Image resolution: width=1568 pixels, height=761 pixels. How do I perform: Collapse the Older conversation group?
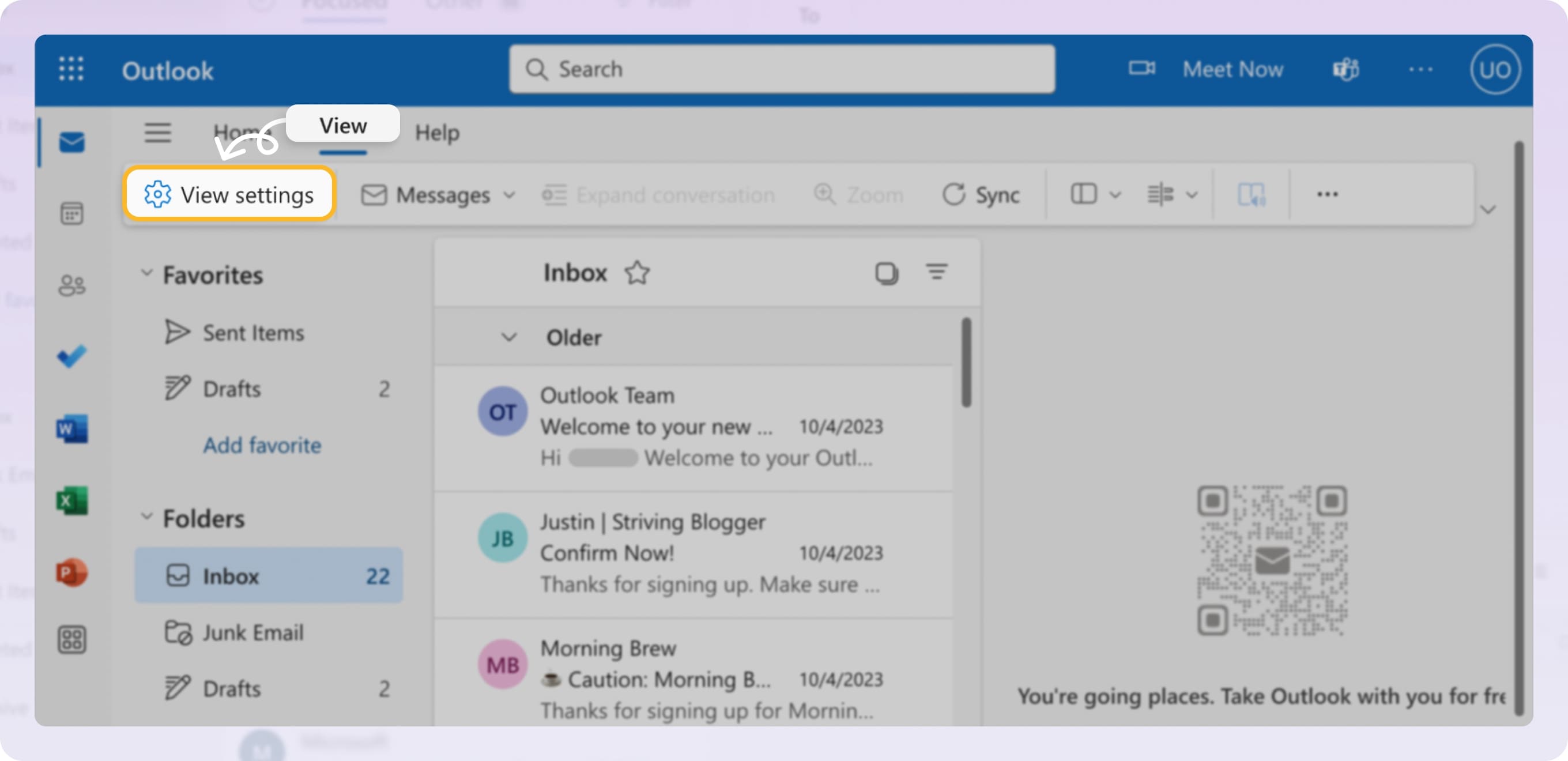coord(510,337)
